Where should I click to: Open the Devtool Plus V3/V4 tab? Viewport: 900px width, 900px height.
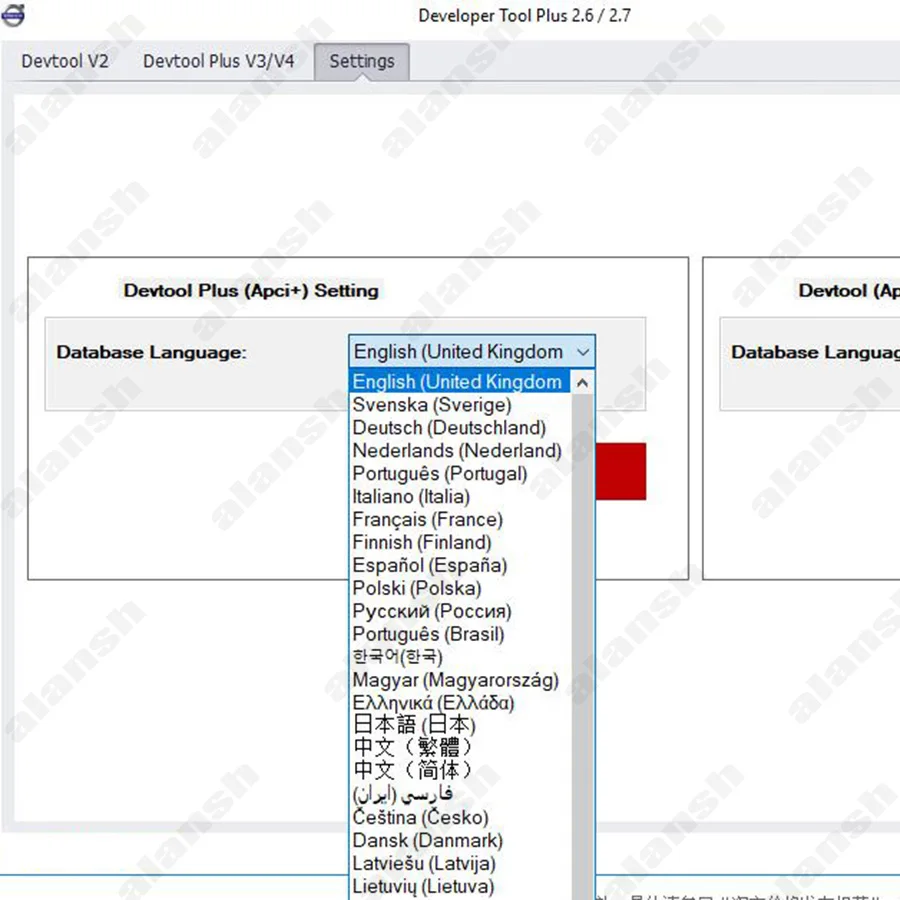click(219, 61)
